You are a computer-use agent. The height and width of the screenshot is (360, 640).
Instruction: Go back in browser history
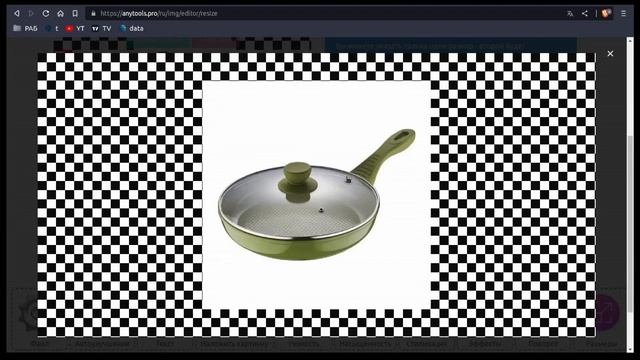click(x=17, y=13)
